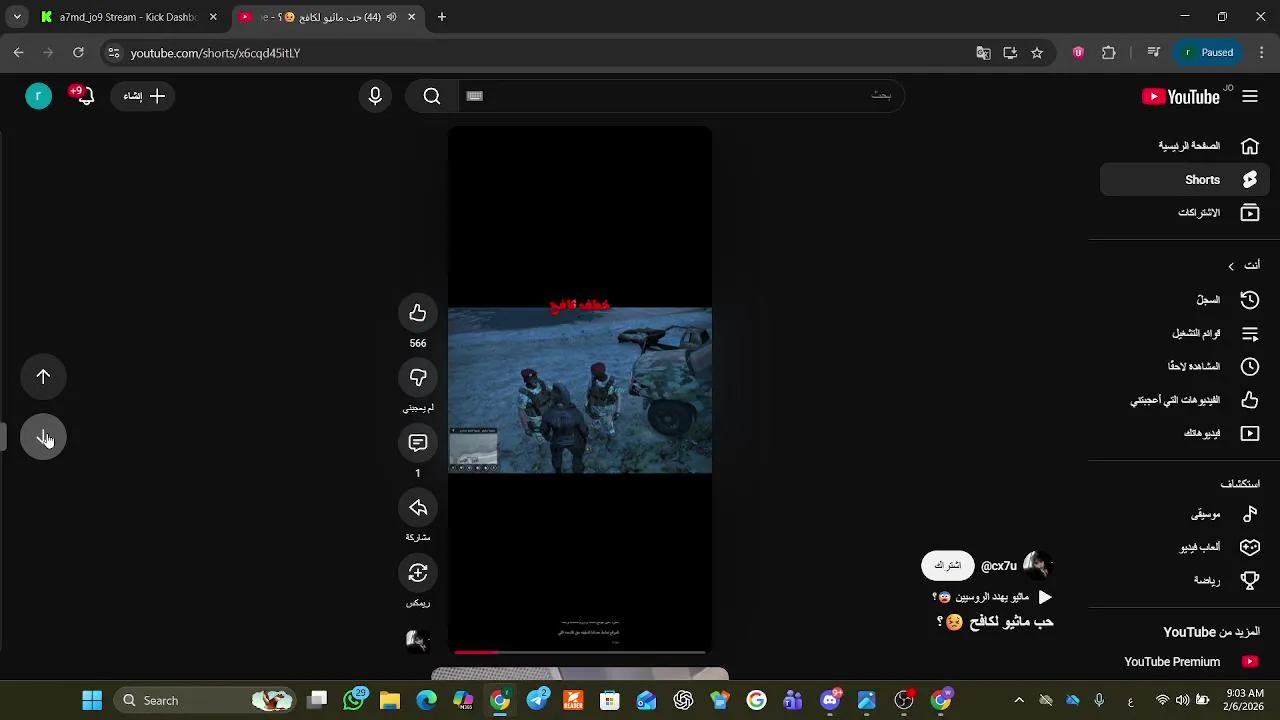
Task: Open the voice search microphone
Action: [x=375, y=96]
